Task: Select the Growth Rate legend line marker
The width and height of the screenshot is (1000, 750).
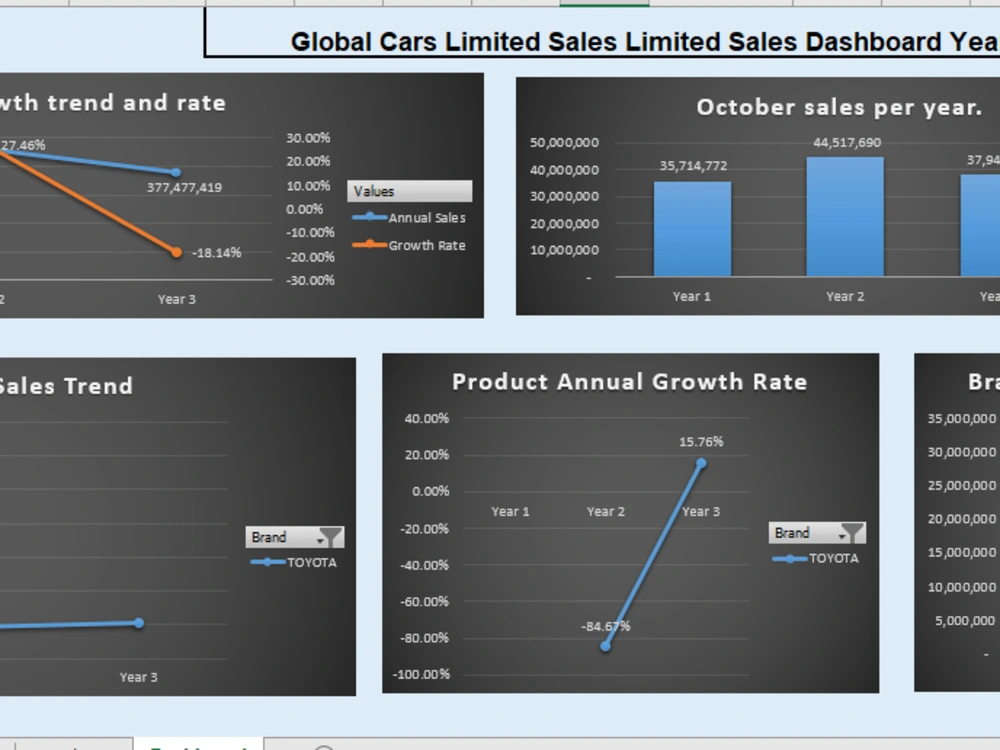Action: point(370,245)
